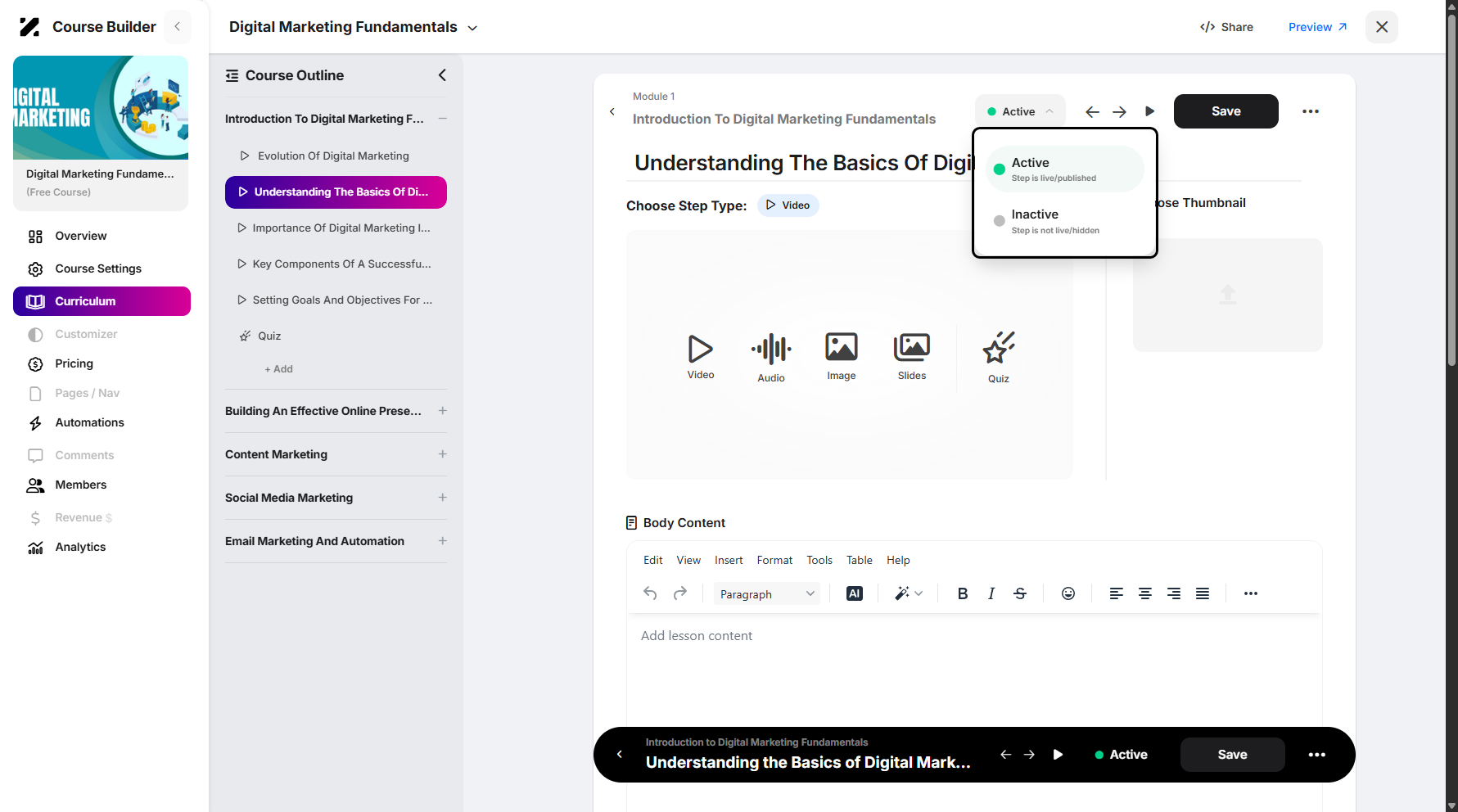The width and height of the screenshot is (1458, 812).
Task: Center align text in editor
Action: pos(1145,593)
